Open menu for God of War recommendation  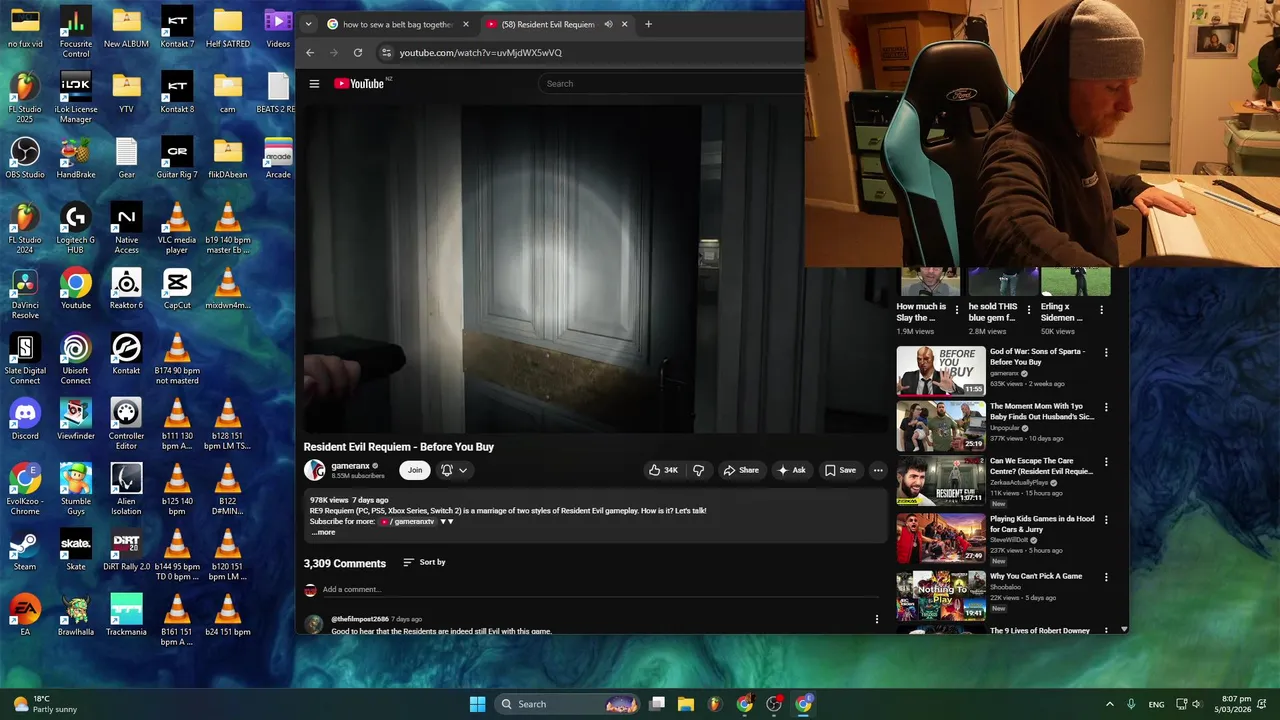point(1106,353)
